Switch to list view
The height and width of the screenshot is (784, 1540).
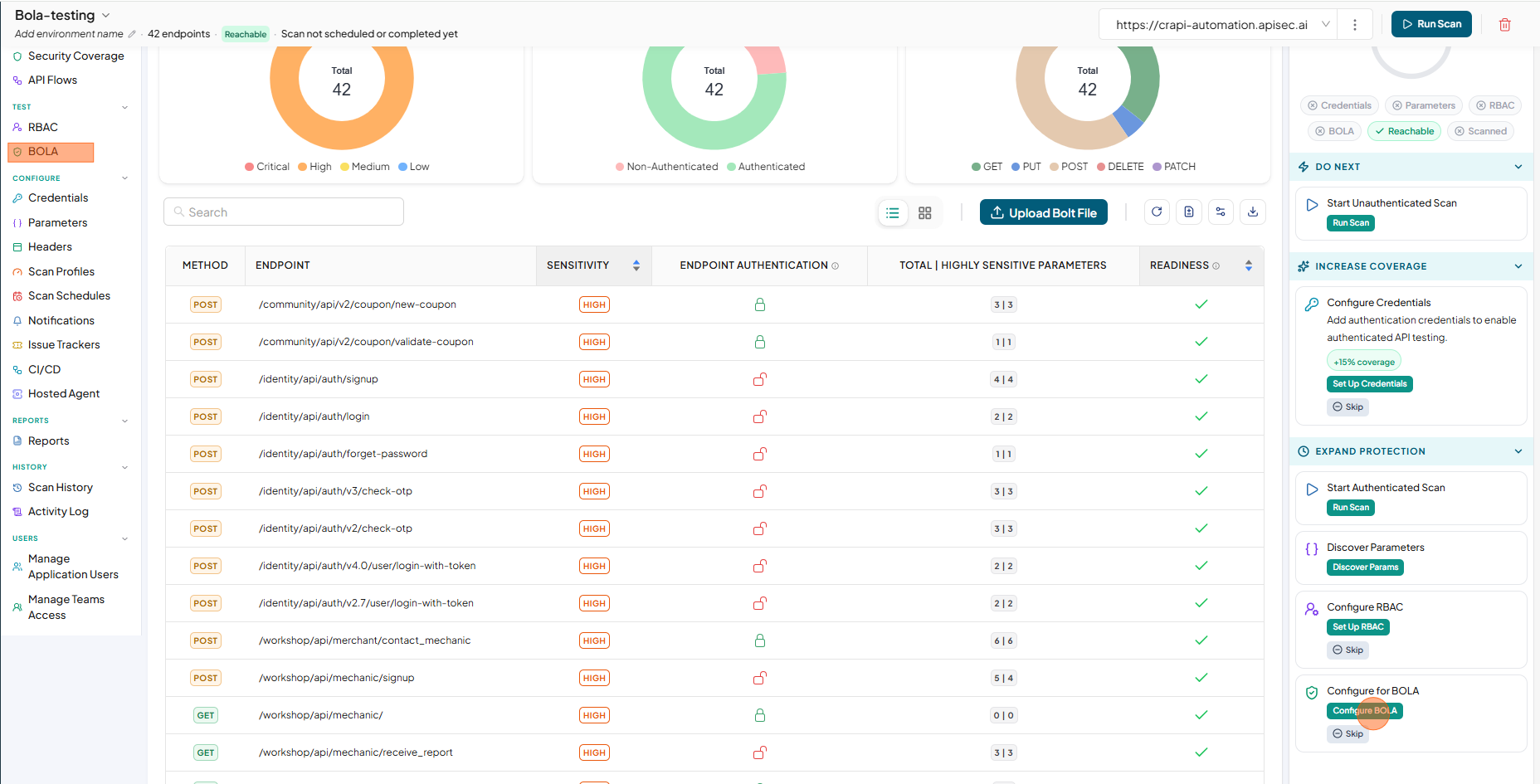click(893, 213)
